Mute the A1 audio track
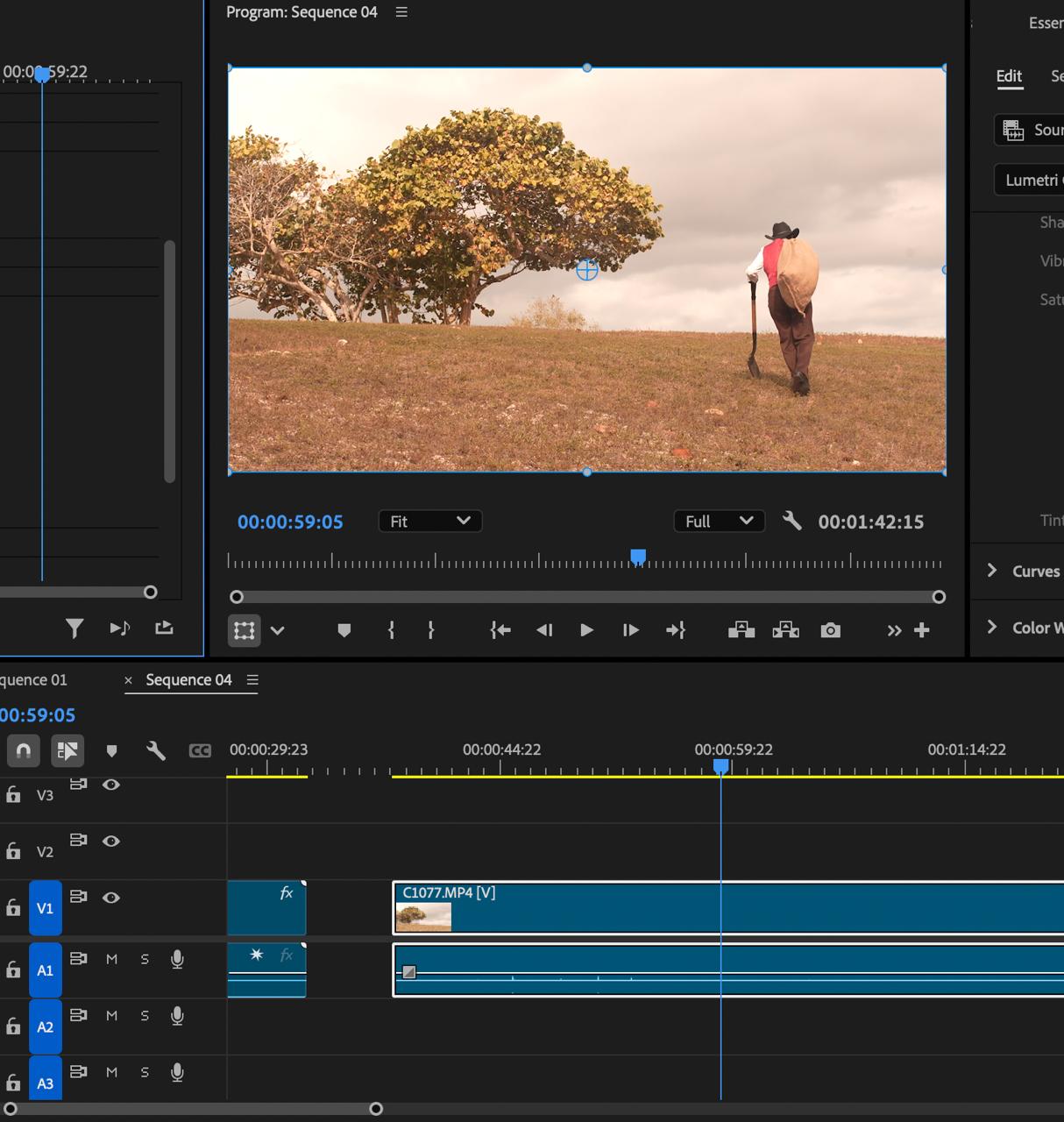 [111, 960]
